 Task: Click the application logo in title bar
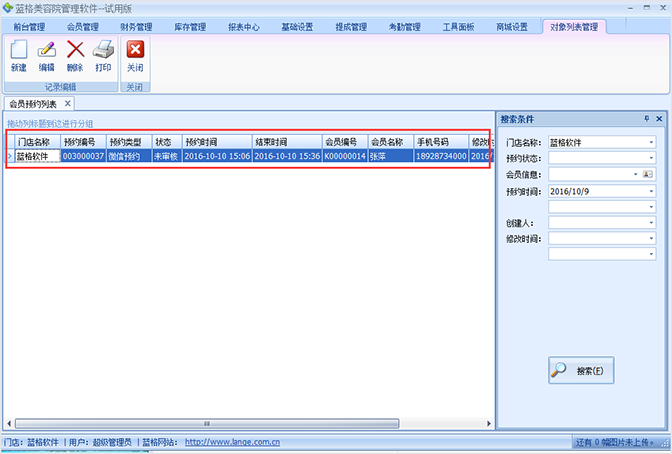click(x=7, y=8)
